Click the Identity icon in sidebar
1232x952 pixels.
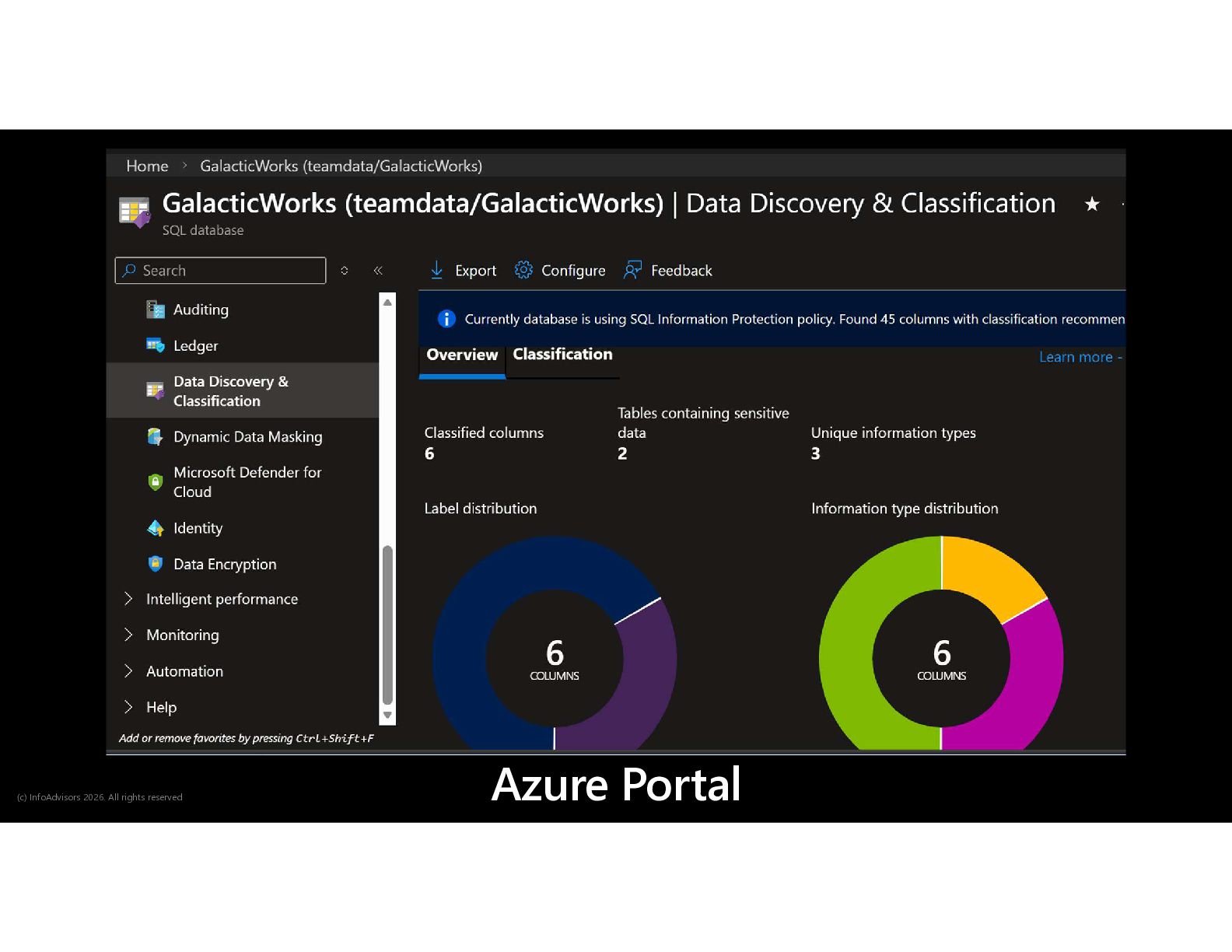pos(156,528)
